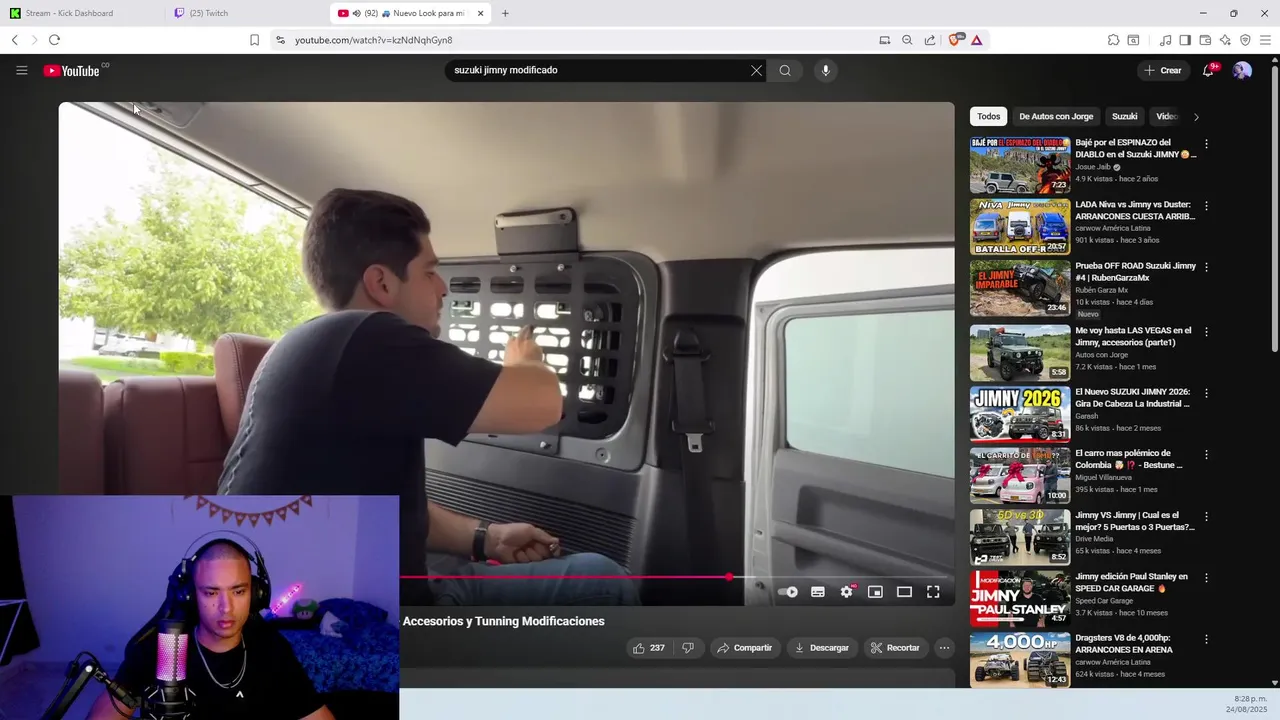Screen dimensions: 1280x720
Task: Open the YouTube hamburger guide menu
Action: click(x=21, y=70)
